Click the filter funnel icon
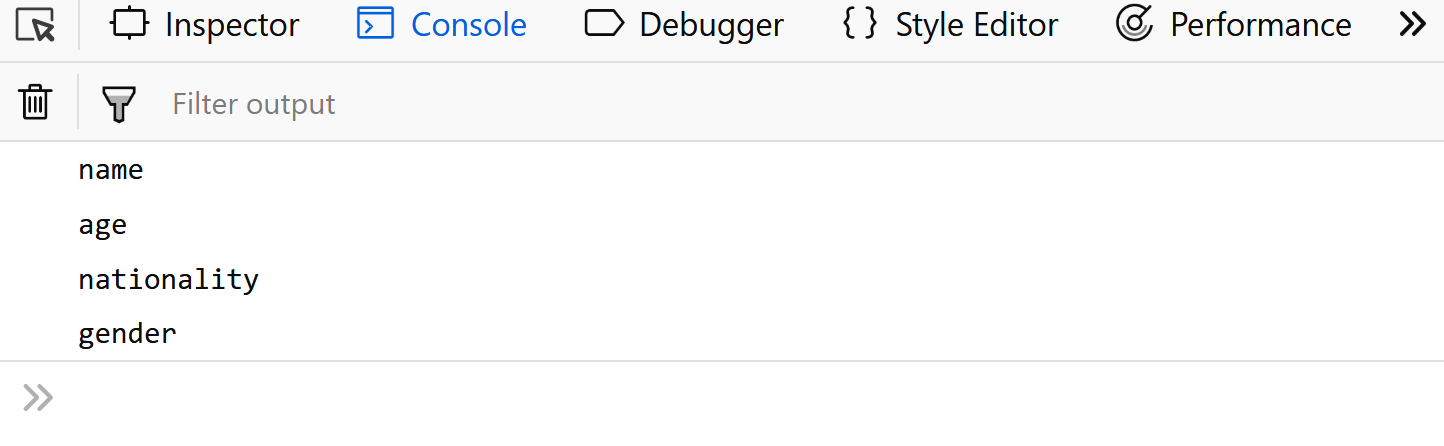This screenshot has height=446, width=1444. pos(119,103)
